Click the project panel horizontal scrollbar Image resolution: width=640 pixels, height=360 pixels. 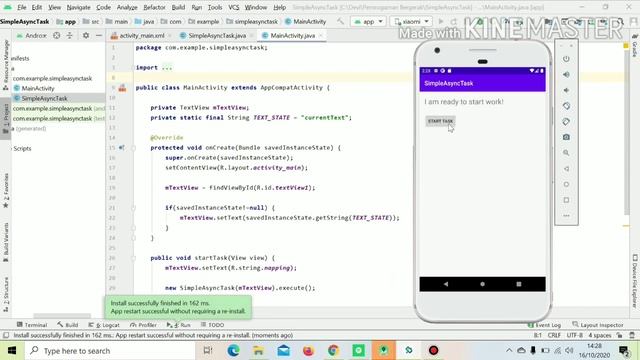click(x=62, y=316)
